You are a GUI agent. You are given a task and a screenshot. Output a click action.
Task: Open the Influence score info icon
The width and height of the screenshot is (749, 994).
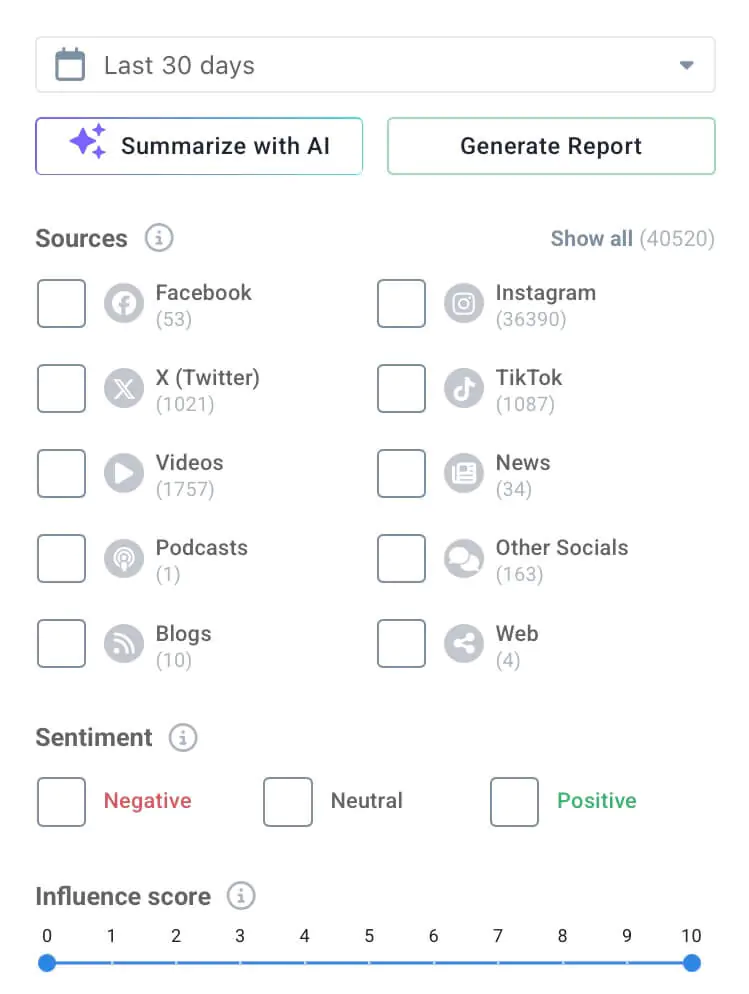[x=241, y=896]
